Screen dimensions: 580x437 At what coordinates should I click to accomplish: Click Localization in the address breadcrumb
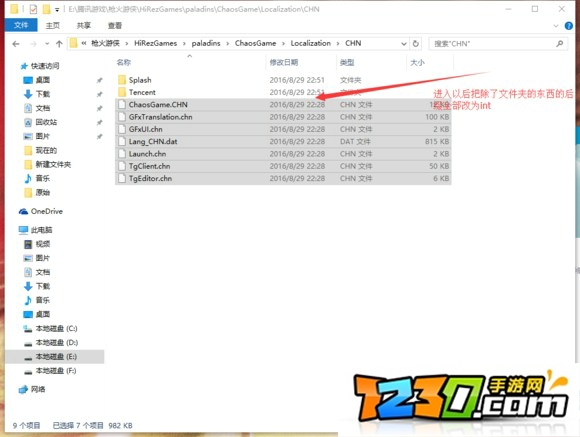point(310,43)
